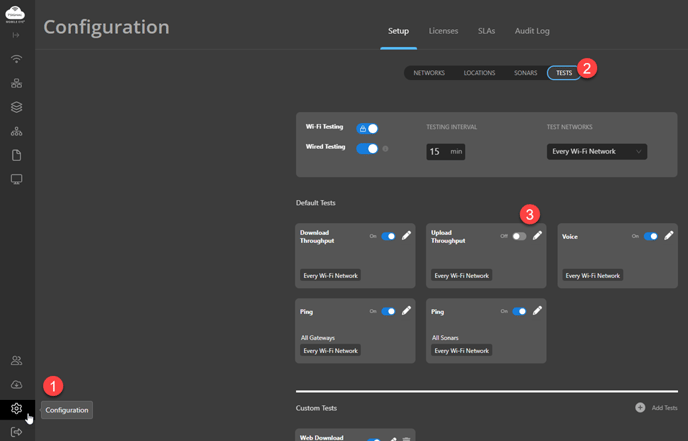The image size is (688, 441).
Task: Click the logout icon in sidebar
Action: click(16, 432)
